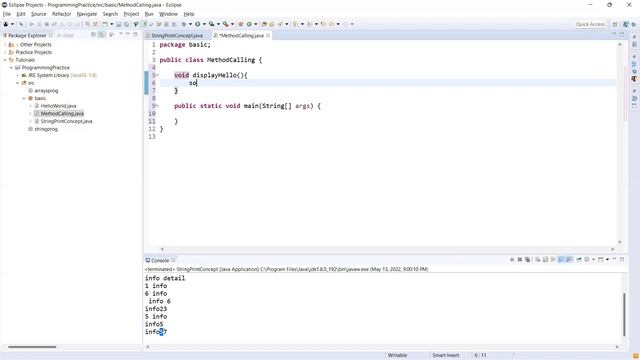
Task: Toggle Word Wrap in Console
Action: pyautogui.click(x=553, y=259)
